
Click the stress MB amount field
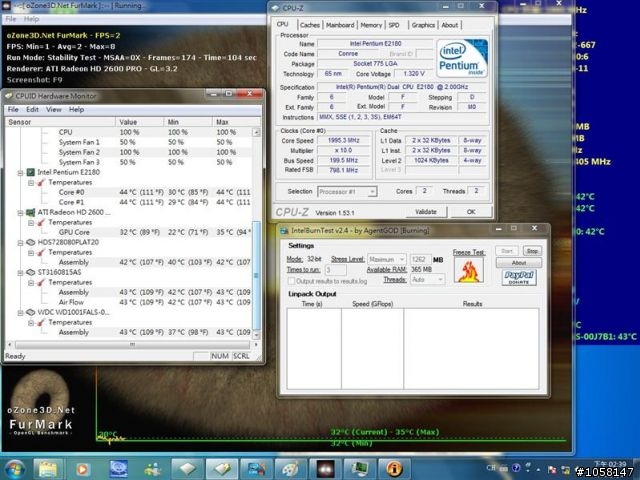(x=420, y=259)
